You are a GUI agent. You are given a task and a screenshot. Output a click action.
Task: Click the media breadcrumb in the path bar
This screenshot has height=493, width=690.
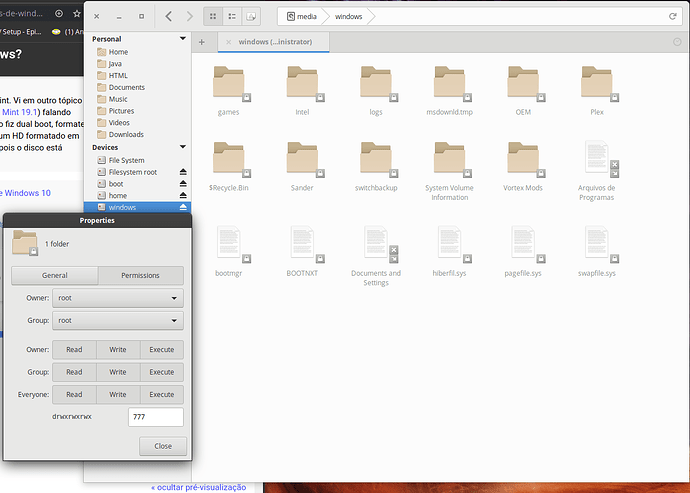tap(302, 16)
